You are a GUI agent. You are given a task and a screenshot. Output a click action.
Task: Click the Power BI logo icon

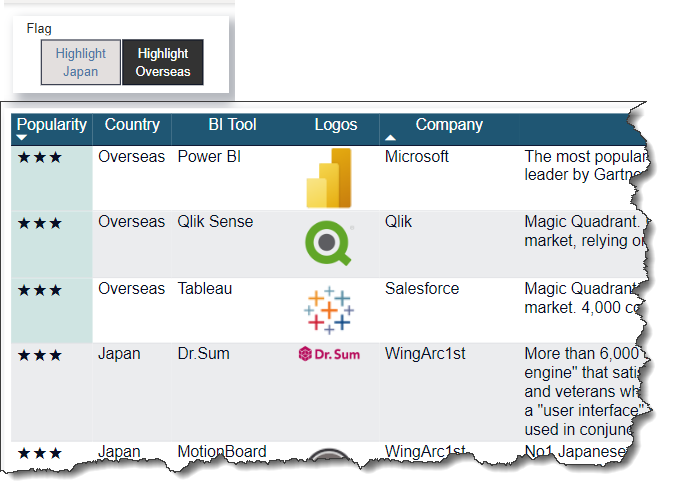pos(329,178)
